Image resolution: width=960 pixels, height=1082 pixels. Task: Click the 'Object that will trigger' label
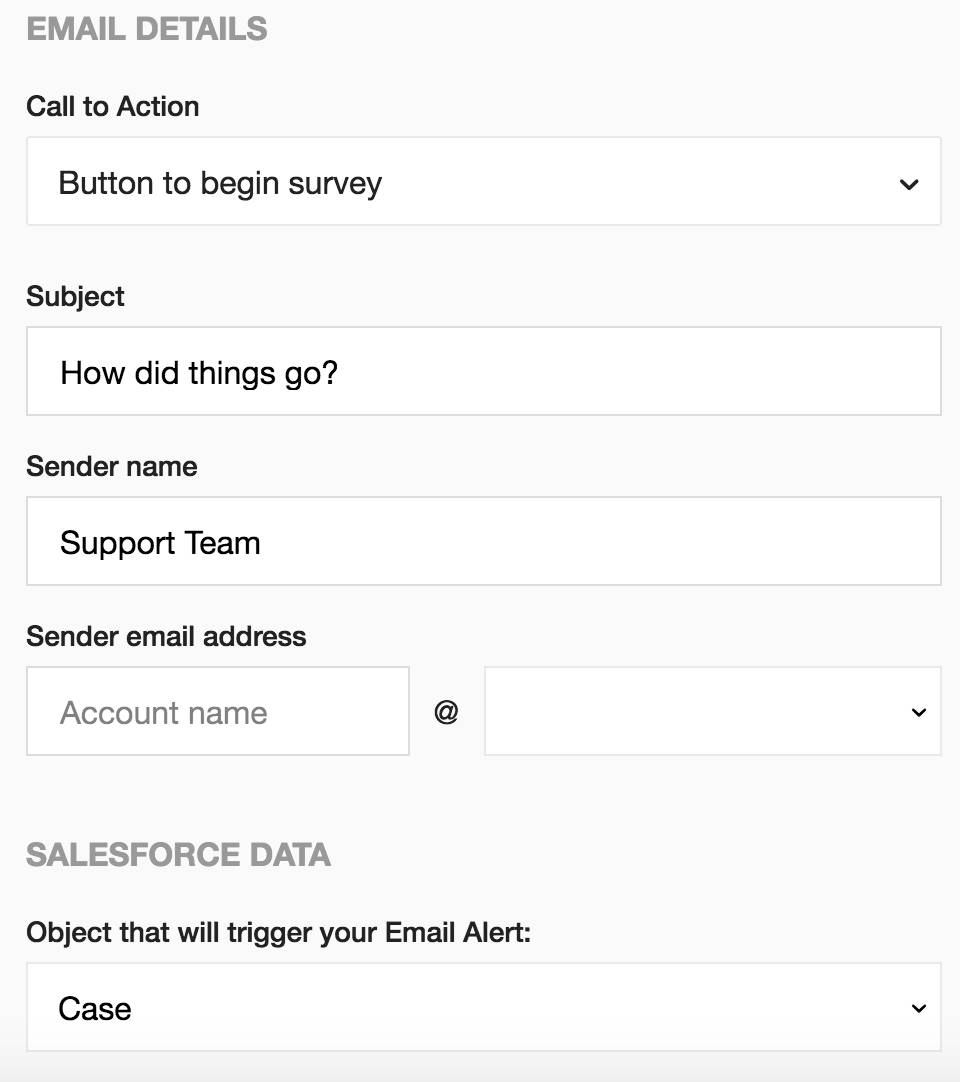click(x=278, y=932)
